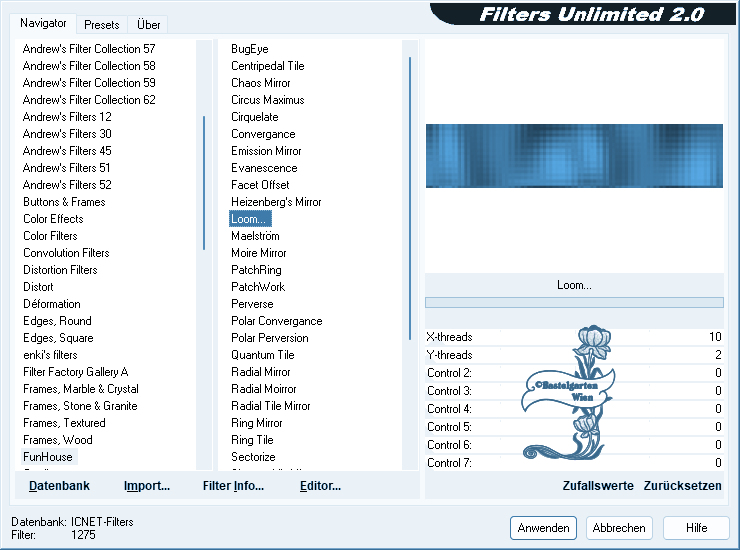The height and width of the screenshot is (550, 740).
Task: Choose the Radial Tile Mirror filter
Action: (x=271, y=406)
